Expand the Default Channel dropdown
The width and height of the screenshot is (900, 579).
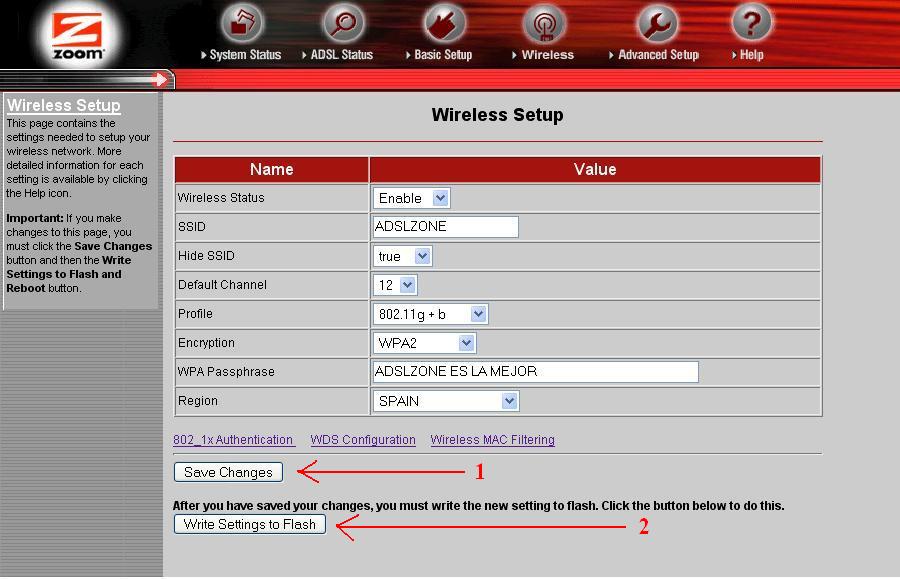(395, 285)
